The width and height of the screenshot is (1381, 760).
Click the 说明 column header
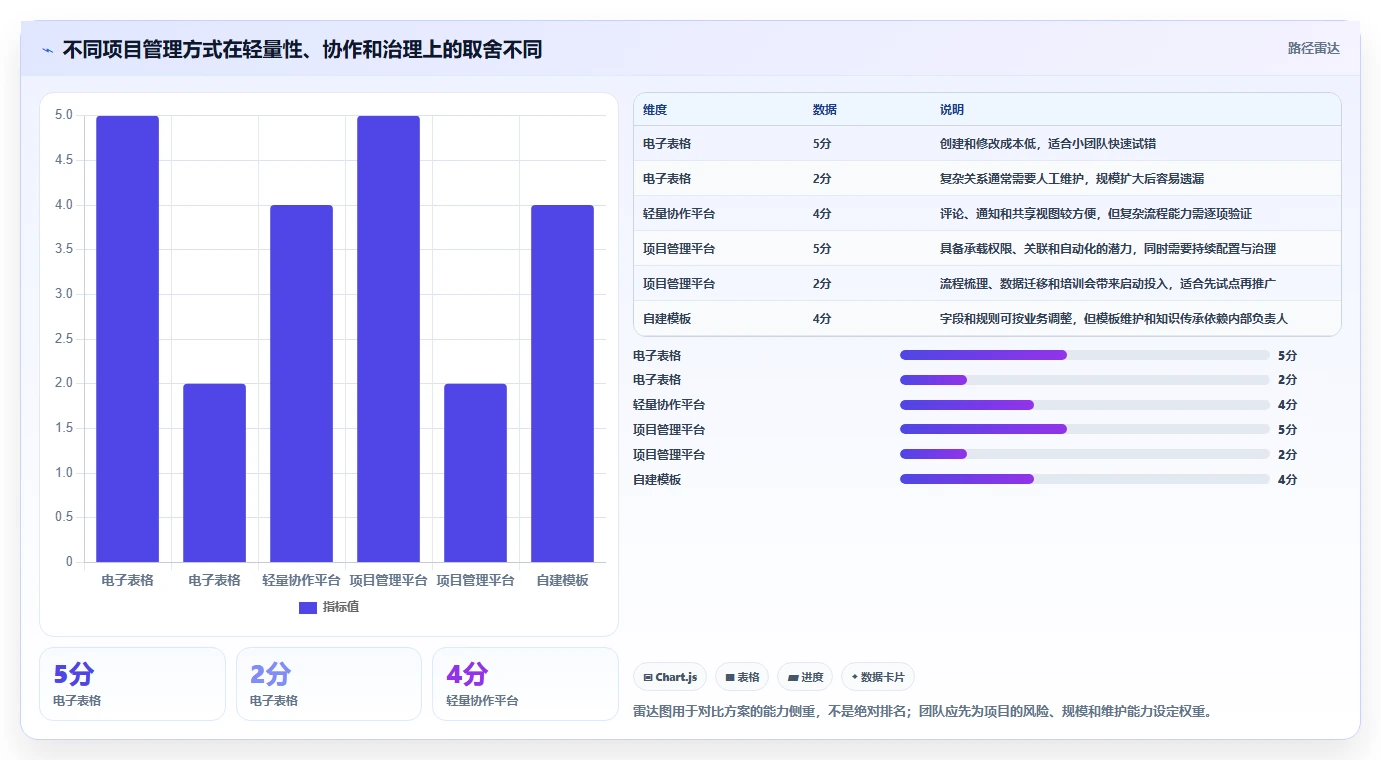tap(952, 110)
